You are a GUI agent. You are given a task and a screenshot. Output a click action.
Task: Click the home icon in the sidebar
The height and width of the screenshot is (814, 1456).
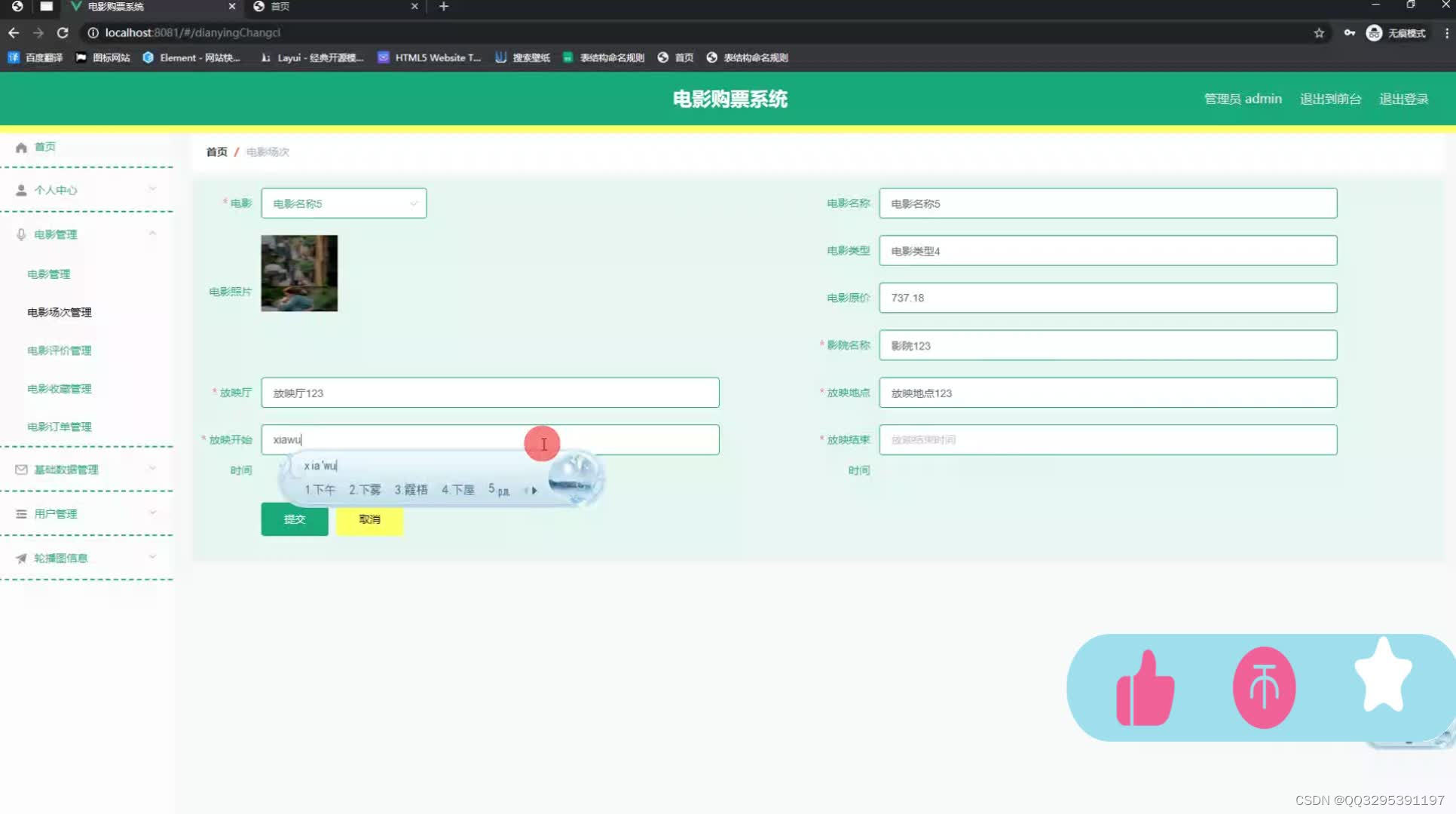[21, 147]
